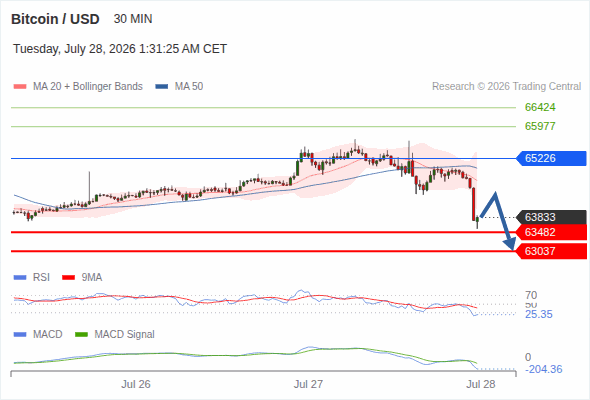Click the 9MA legend label
The width and height of the screenshot is (590, 400).
[92, 278]
